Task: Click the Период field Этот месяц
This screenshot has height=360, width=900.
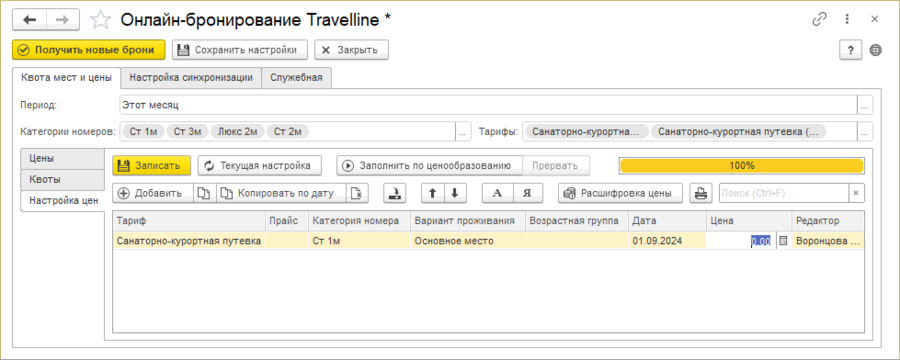Action: click(x=488, y=106)
